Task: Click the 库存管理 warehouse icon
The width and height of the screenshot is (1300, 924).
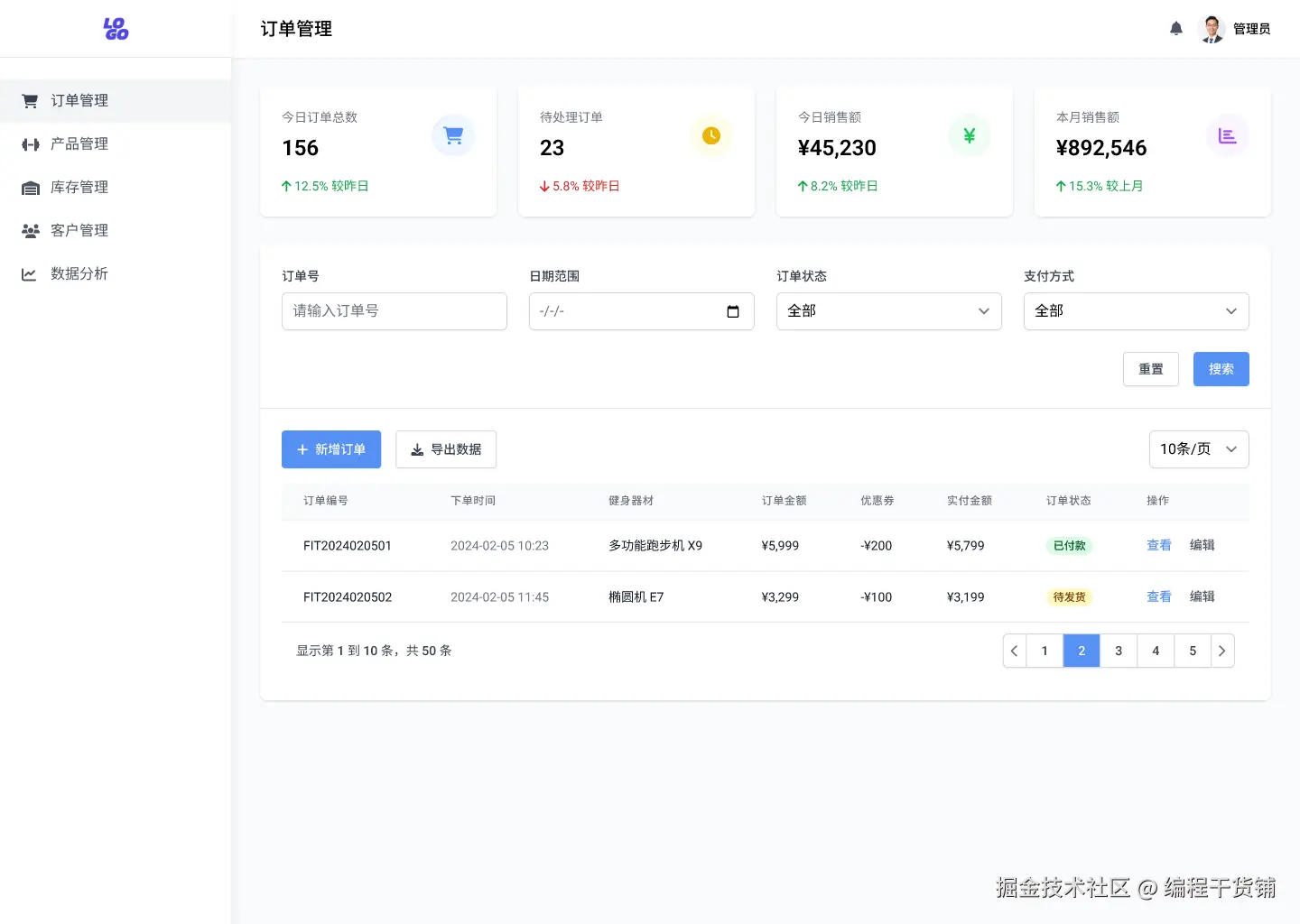Action: (x=30, y=187)
